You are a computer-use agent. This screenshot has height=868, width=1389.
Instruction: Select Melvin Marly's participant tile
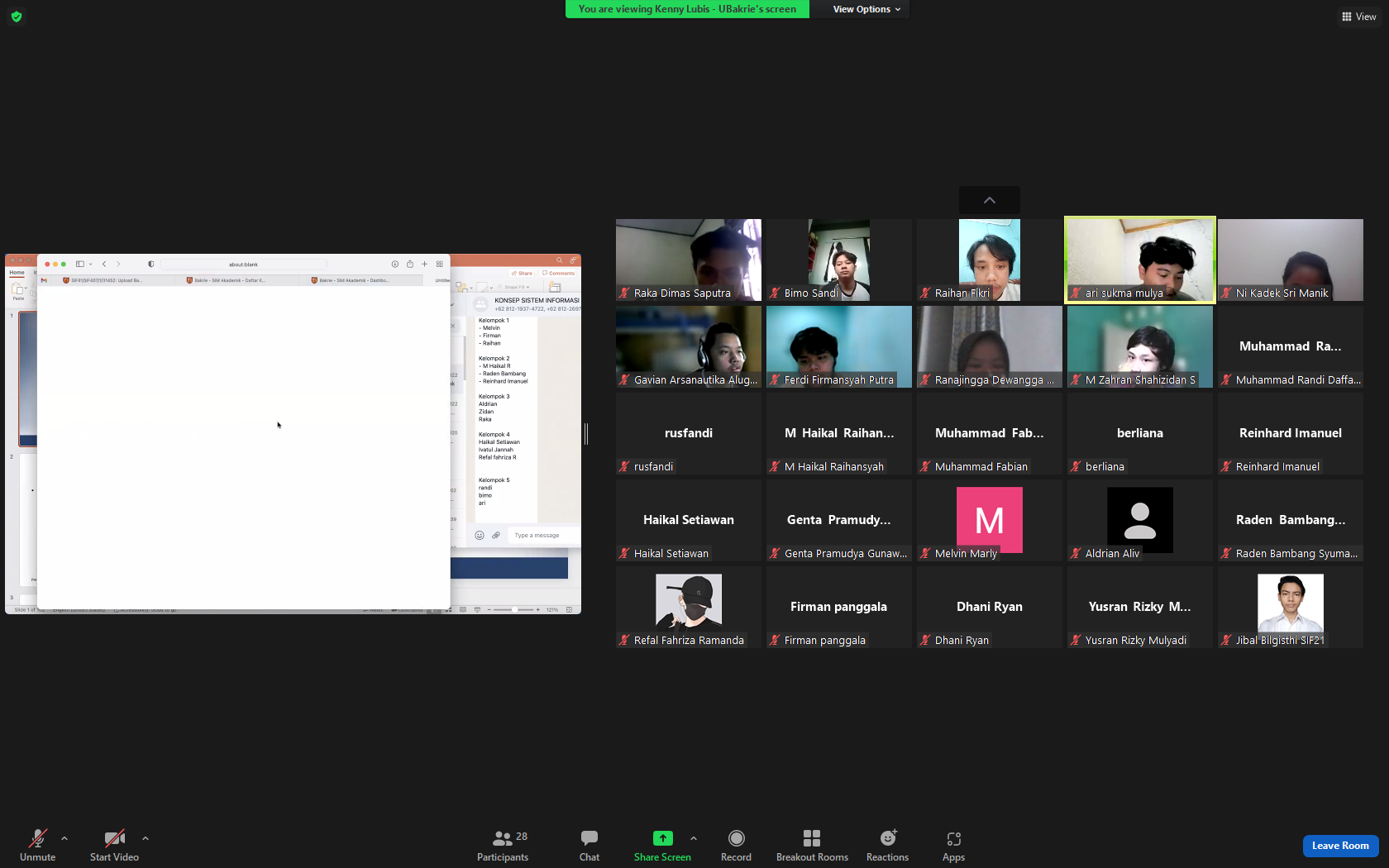(x=990, y=520)
